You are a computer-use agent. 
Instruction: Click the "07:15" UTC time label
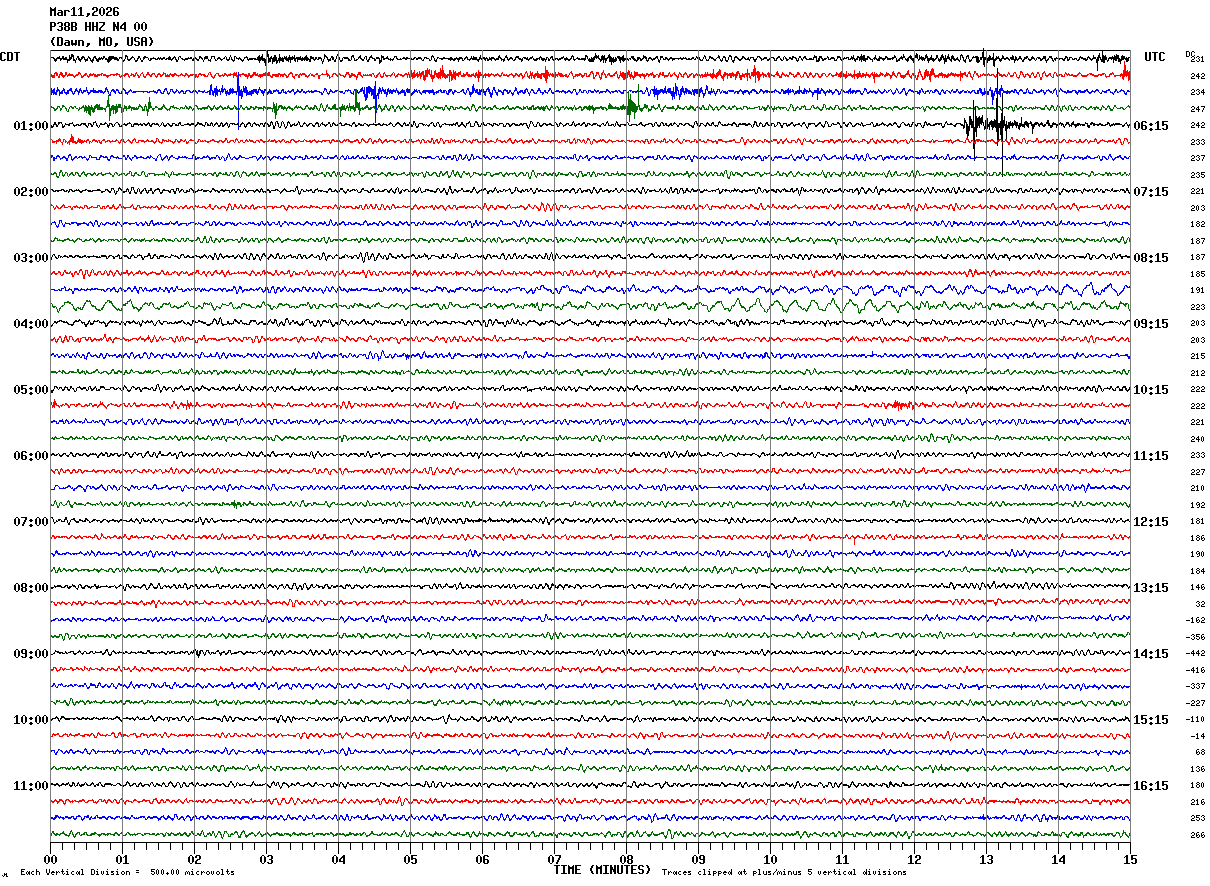point(1151,192)
